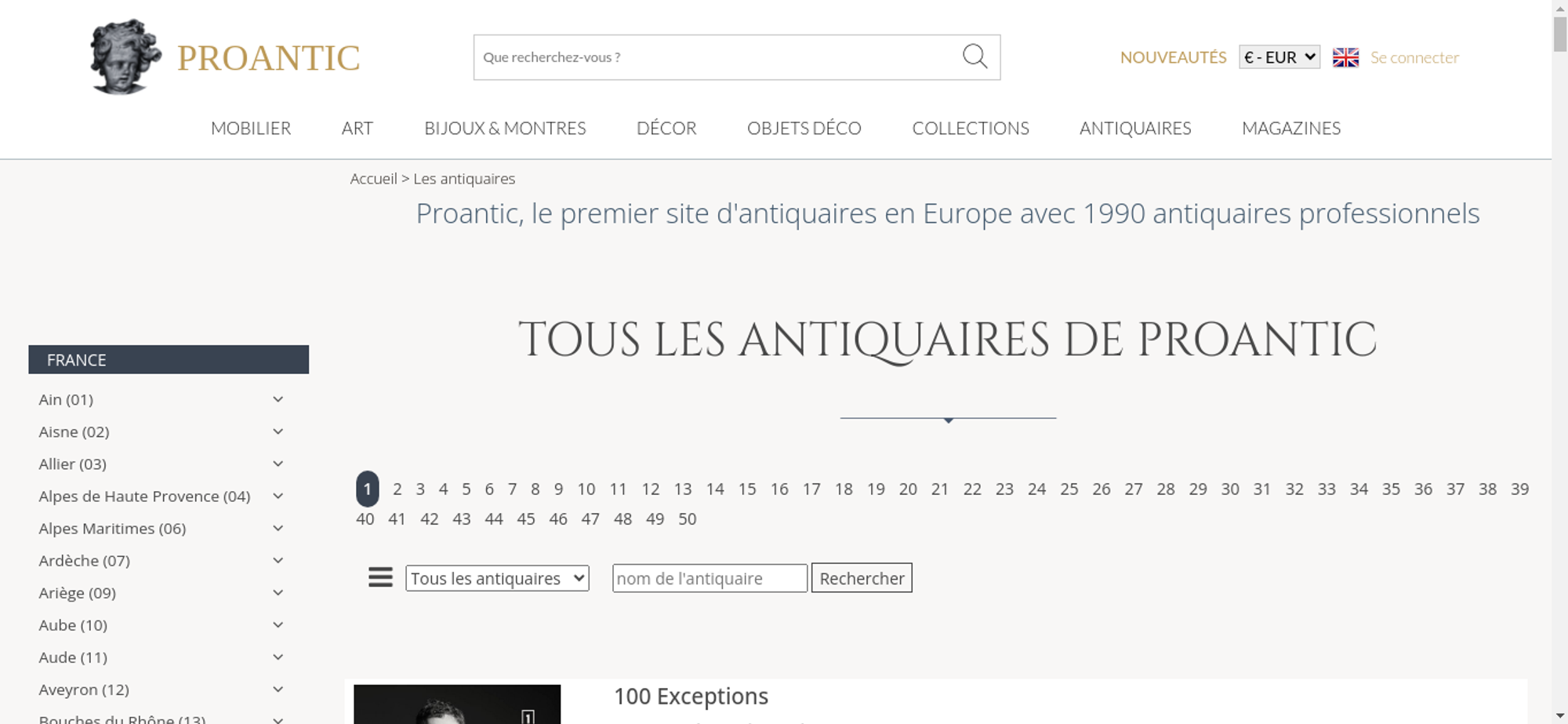Open the currency EUR dropdown
Image resolution: width=1568 pixels, height=724 pixels.
pyautogui.click(x=1279, y=57)
